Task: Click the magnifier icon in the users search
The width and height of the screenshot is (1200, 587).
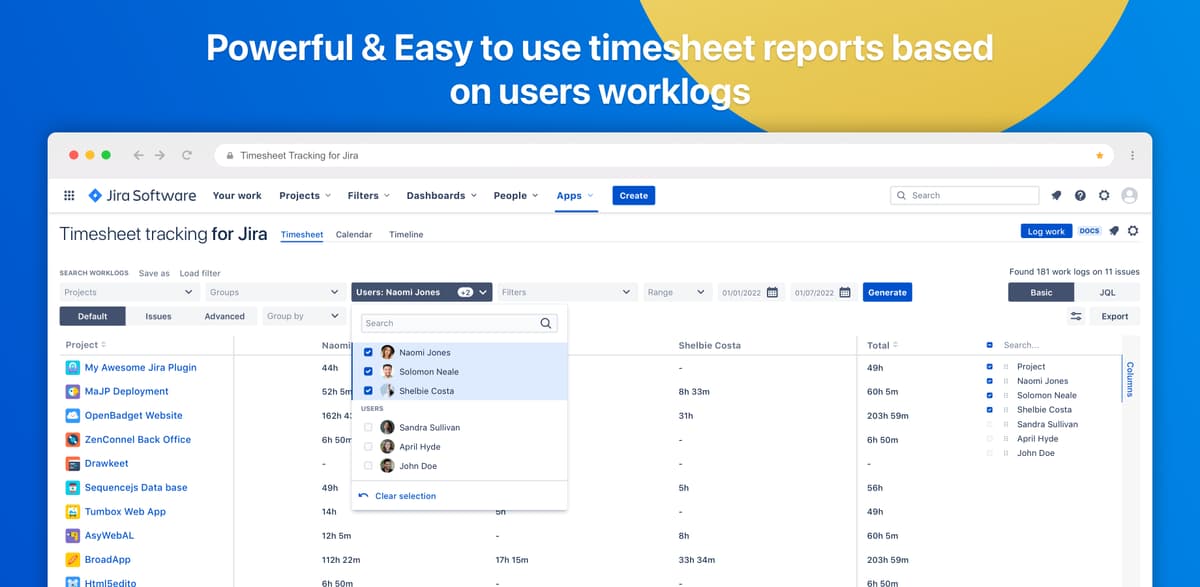Action: coord(545,323)
